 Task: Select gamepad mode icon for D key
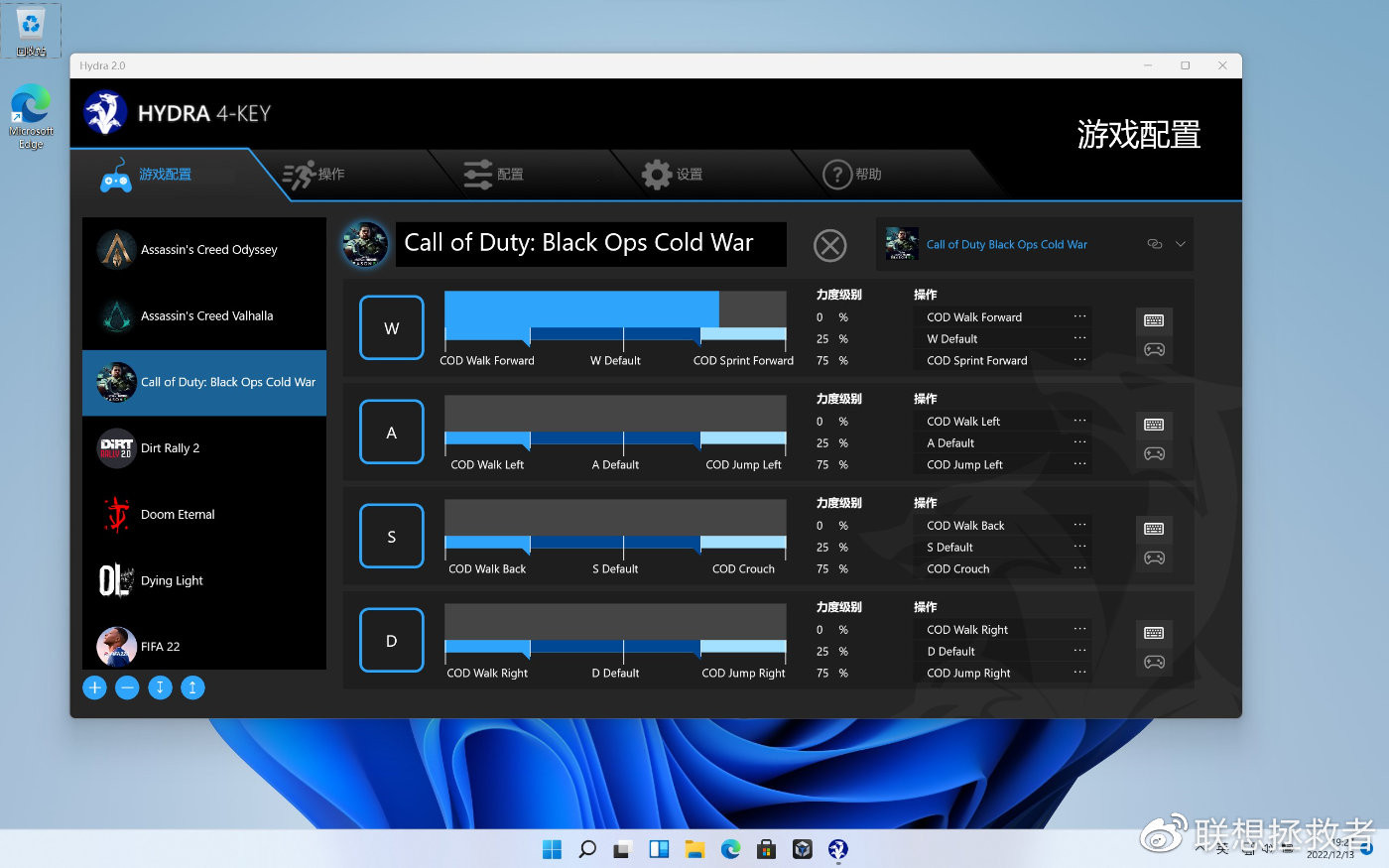click(1154, 662)
